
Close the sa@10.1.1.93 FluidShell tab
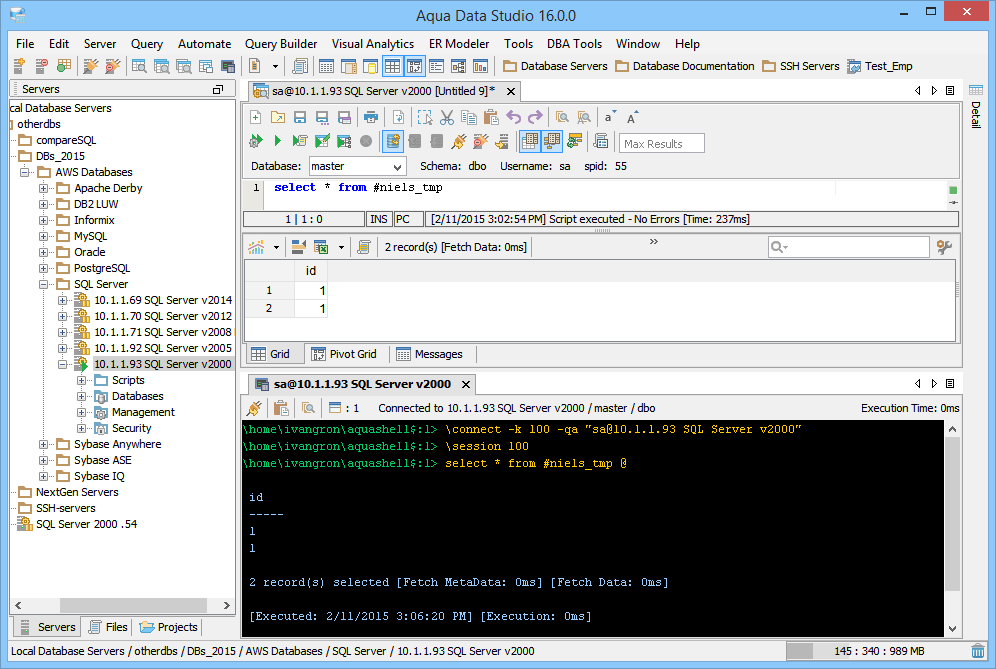466,384
